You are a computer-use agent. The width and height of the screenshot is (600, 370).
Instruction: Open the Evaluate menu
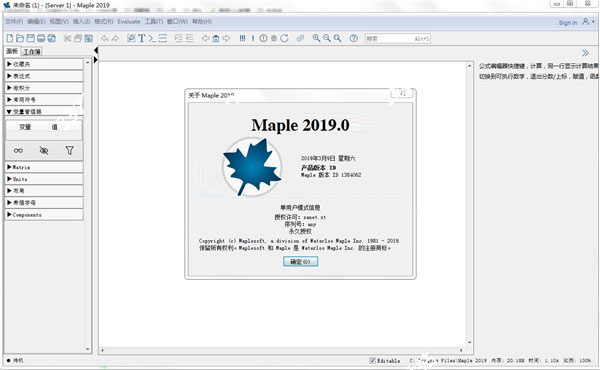(x=129, y=21)
